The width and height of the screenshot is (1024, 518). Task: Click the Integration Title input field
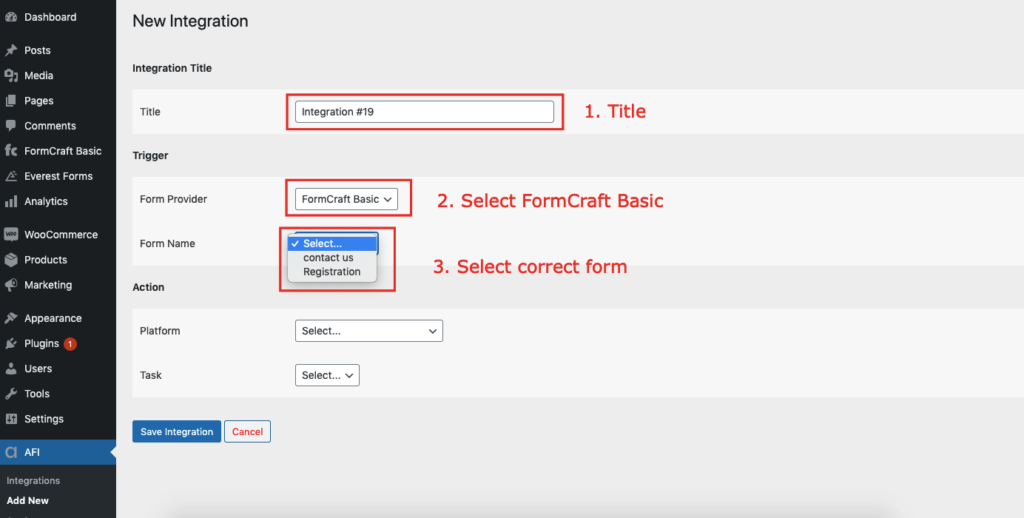[x=424, y=112]
